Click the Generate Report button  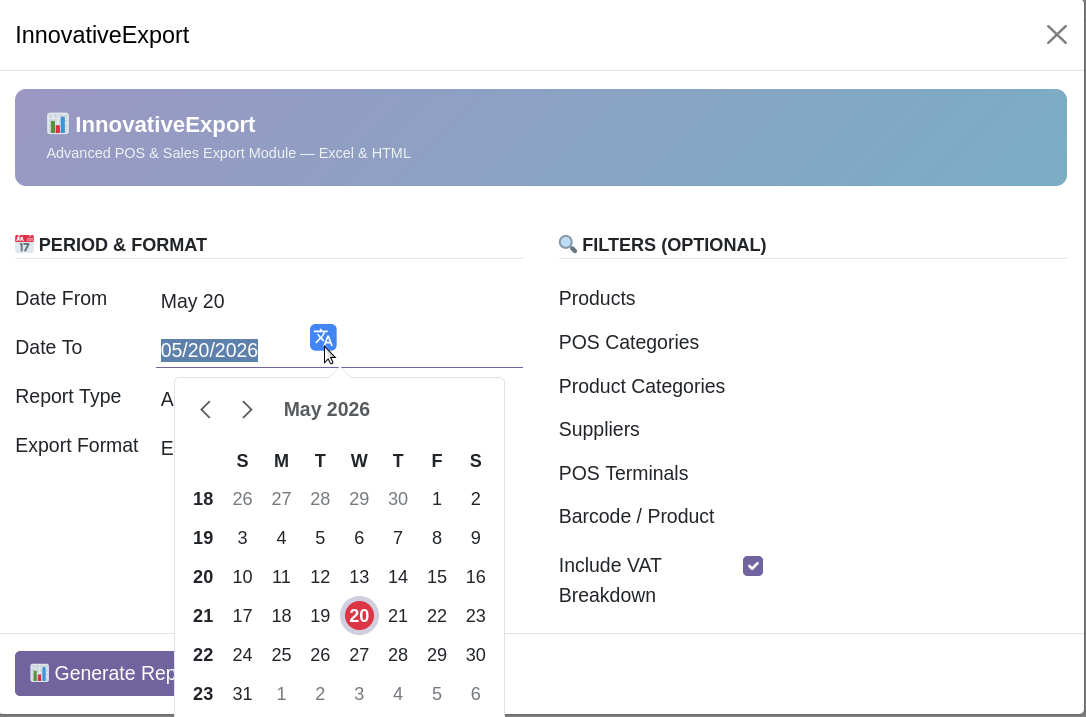96,673
